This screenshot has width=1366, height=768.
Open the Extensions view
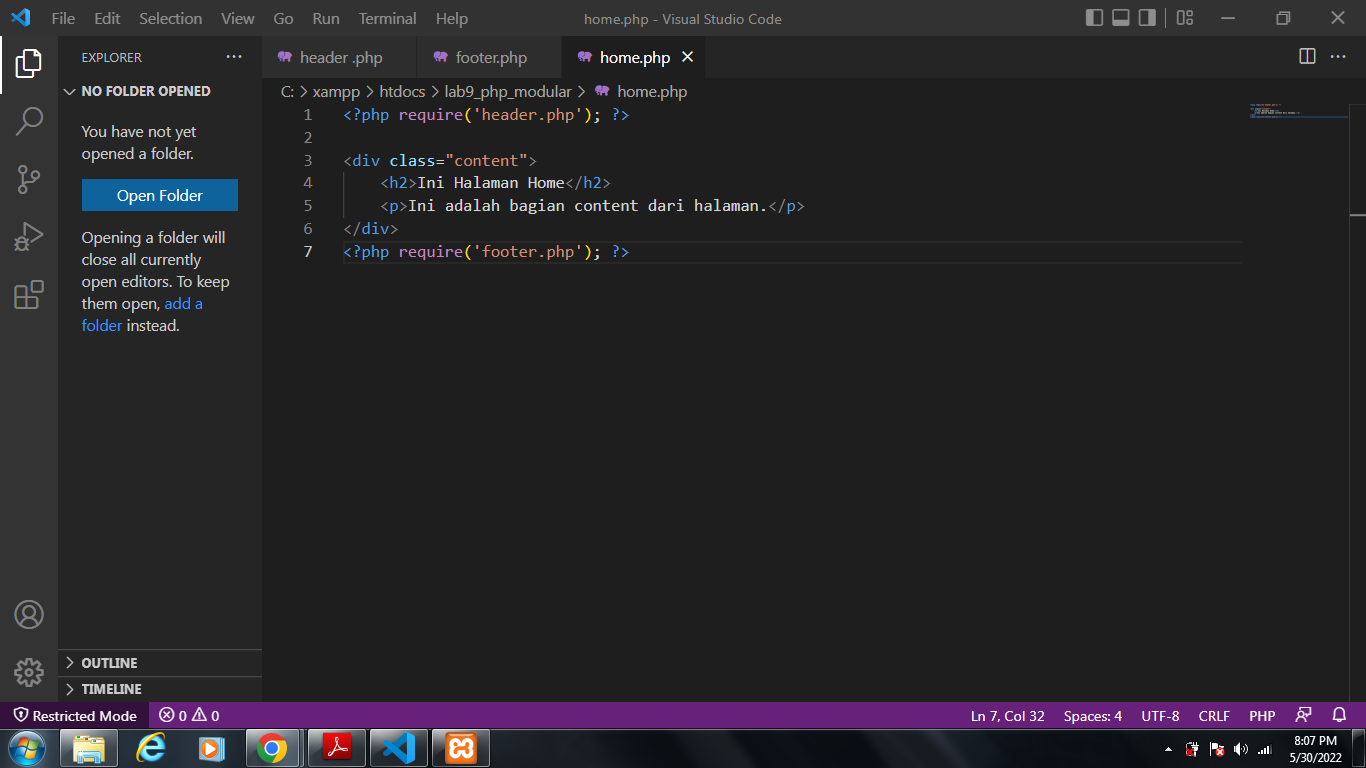[x=29, y=294]
